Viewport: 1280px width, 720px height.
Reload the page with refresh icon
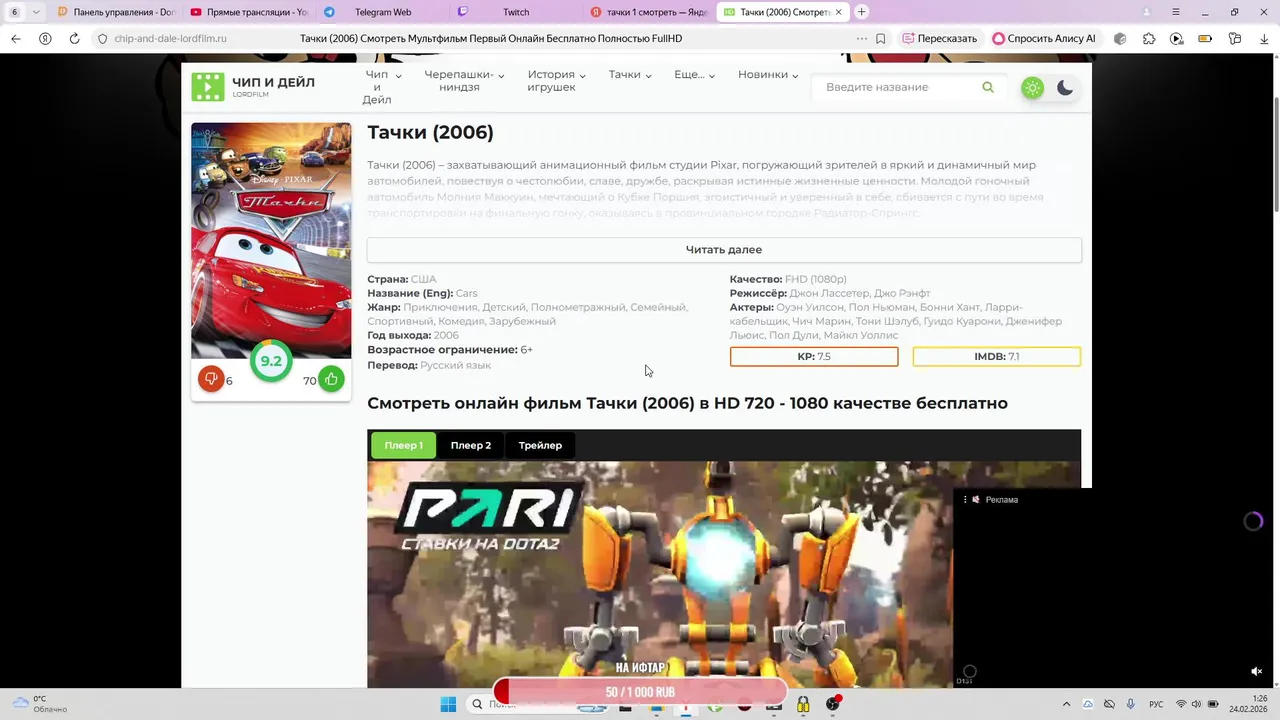tap(74, 38)
